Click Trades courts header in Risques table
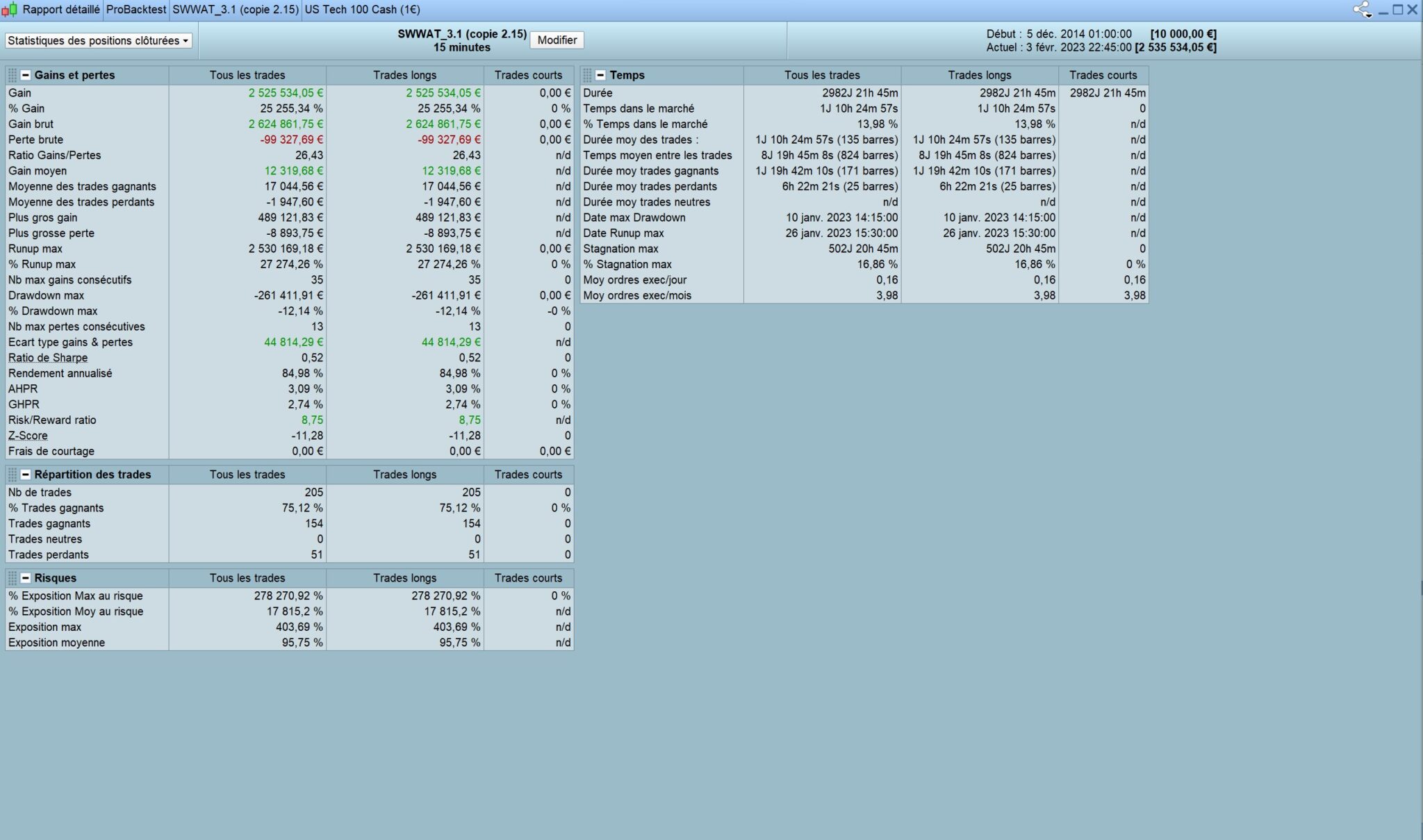1423x840 pixels. (528, 578)
